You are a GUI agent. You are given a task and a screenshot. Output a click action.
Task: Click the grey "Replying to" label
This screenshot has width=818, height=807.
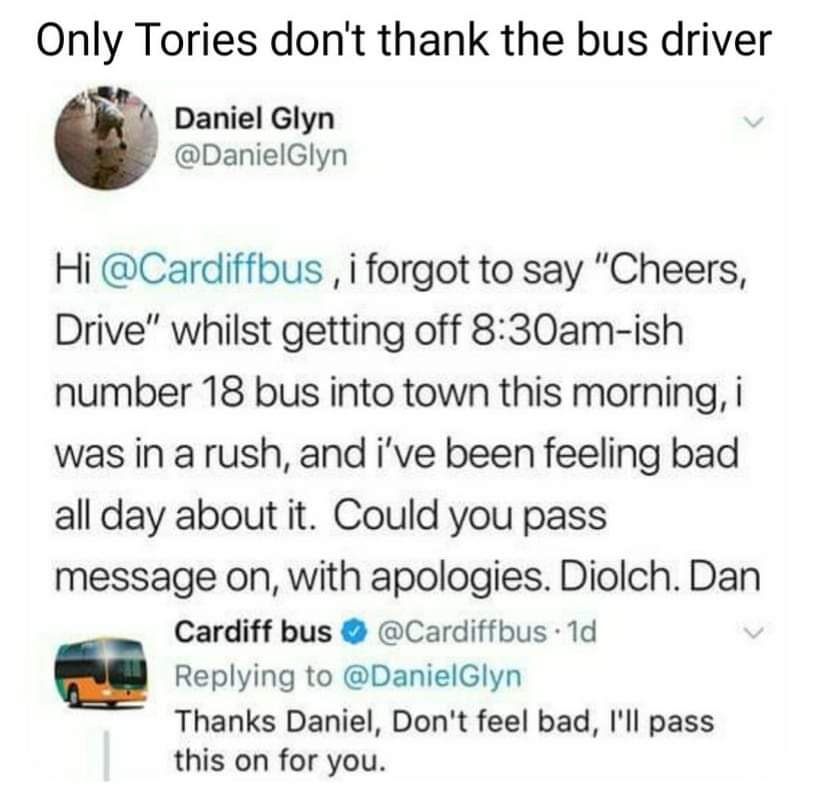[253, 677]
